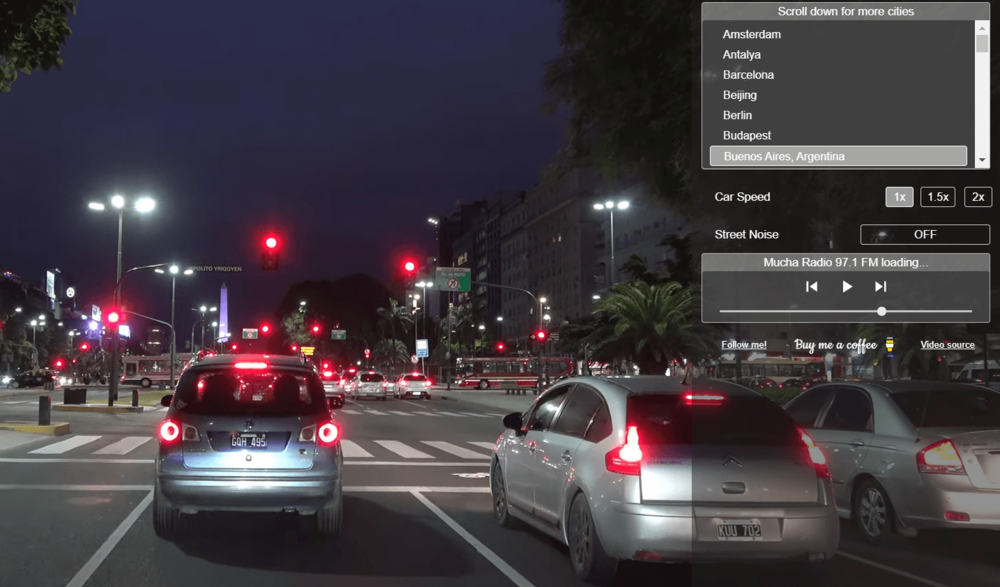Click the coffee cup icon

coord(890,345)
